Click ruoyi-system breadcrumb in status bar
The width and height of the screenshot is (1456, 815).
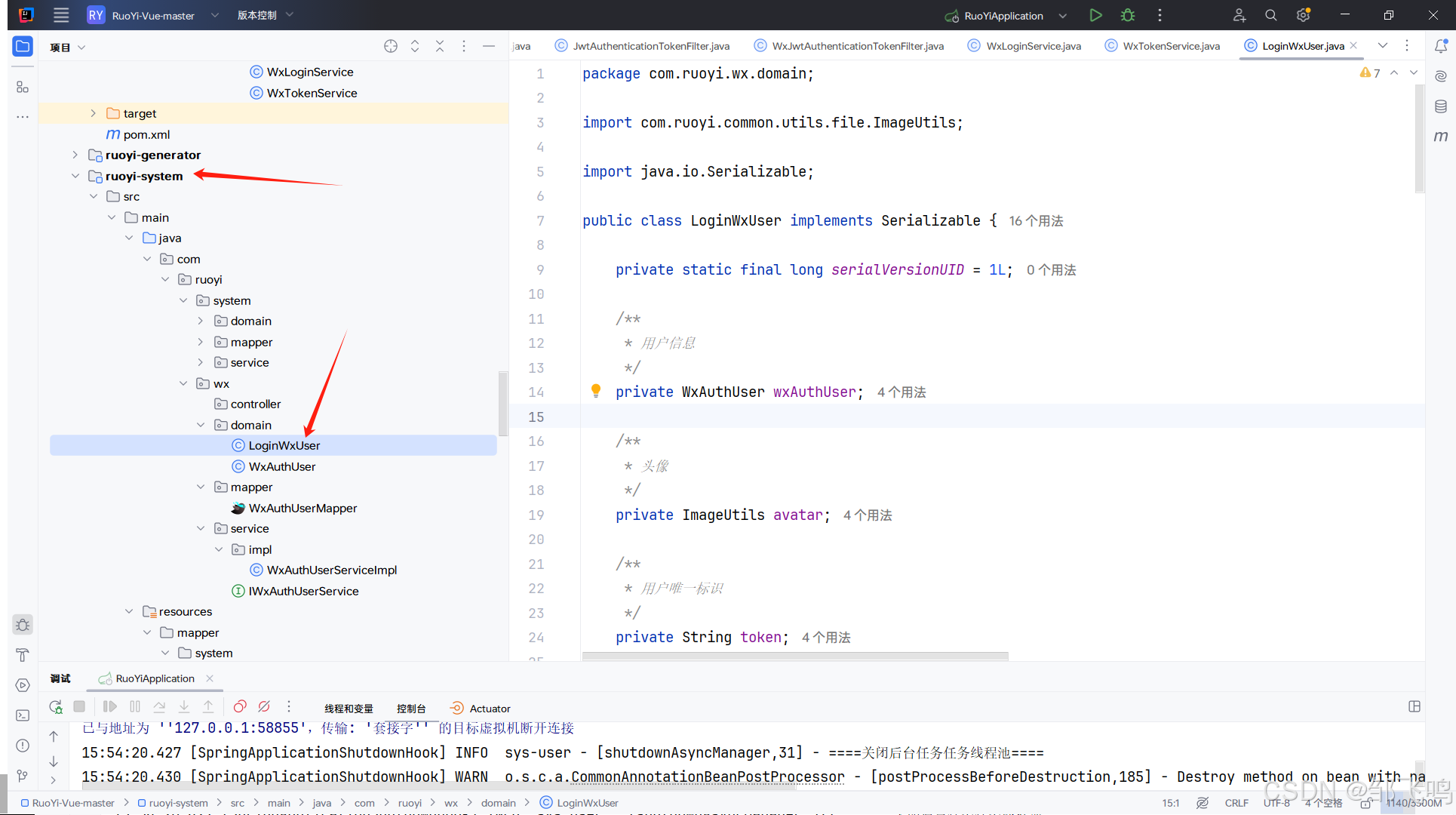(x=171, y=803)
